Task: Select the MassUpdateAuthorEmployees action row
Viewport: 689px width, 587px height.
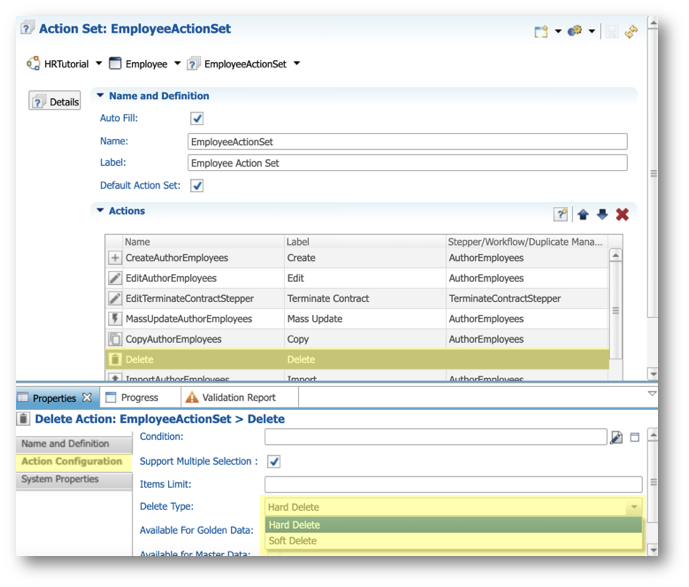Action: click(357, 319)
